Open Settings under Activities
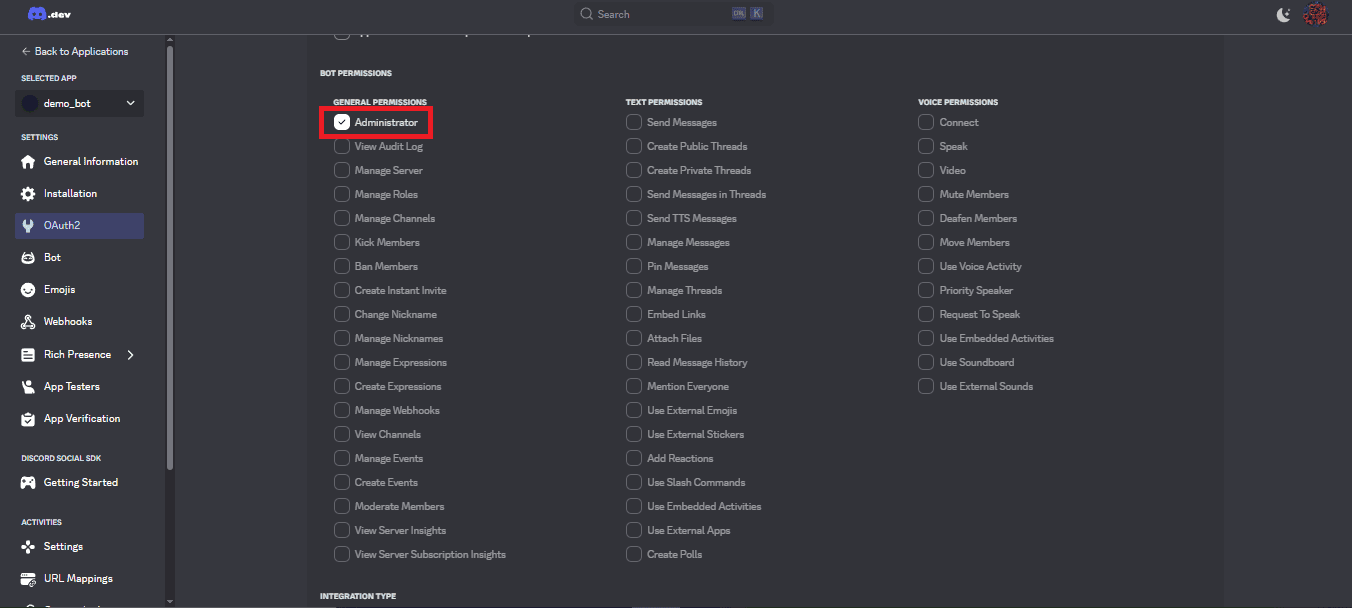This screenshot has width=1352, height=610. tap(80, 547)
